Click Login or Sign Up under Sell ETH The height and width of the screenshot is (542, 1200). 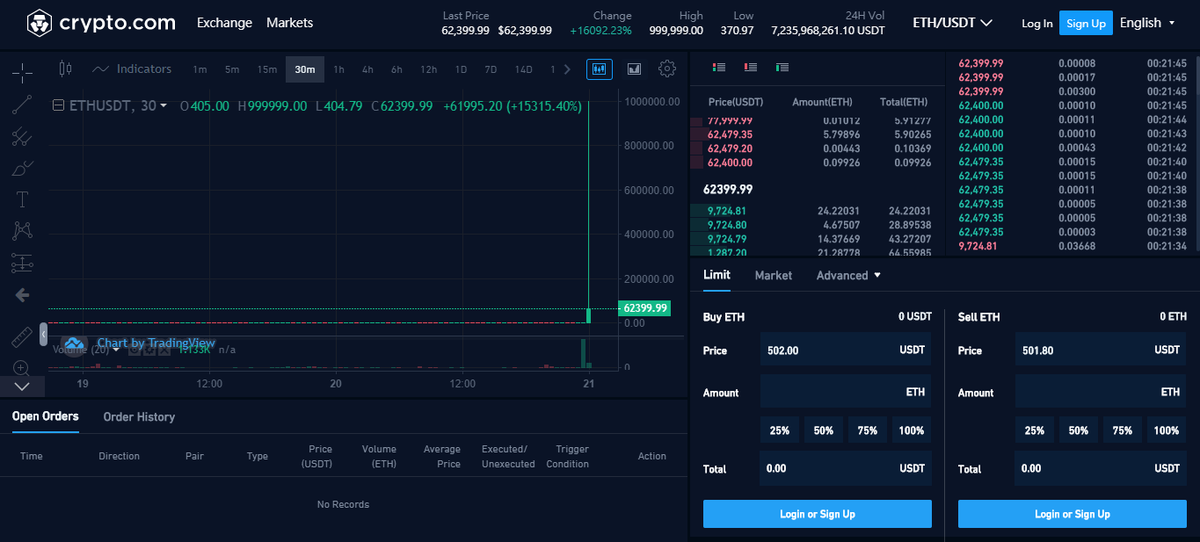click(1072, 514)
